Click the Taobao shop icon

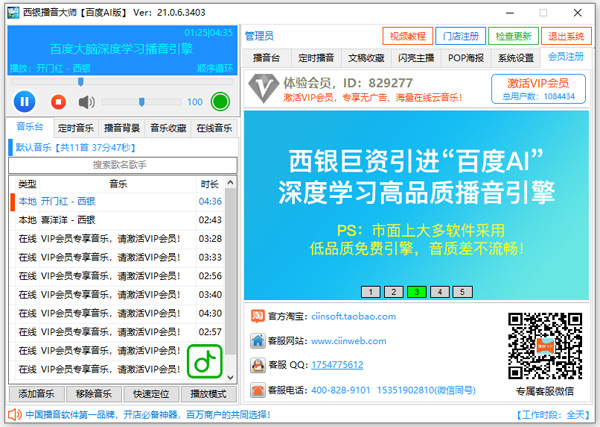point(258,316)
